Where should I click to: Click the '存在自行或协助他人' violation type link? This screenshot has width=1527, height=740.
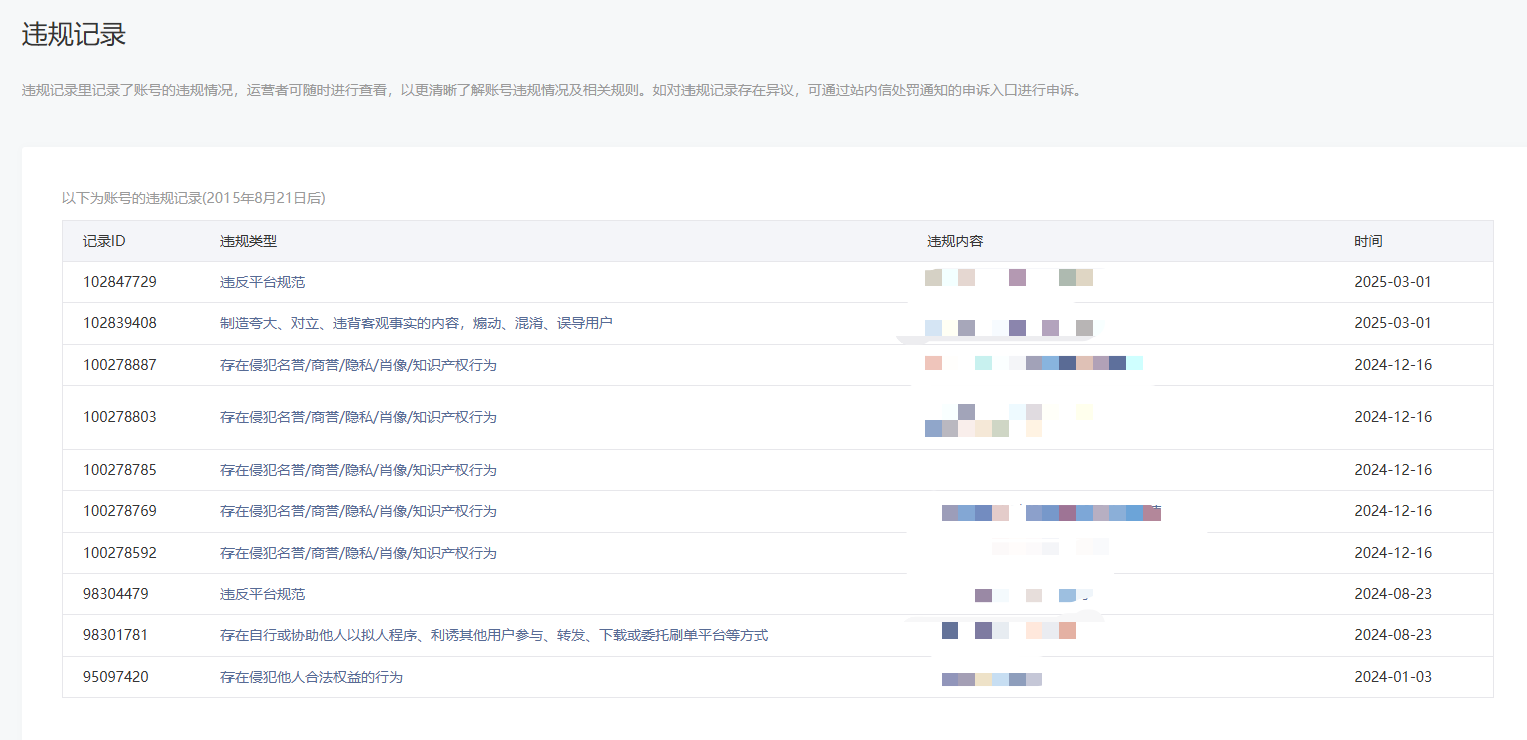[x=493, y=635]
